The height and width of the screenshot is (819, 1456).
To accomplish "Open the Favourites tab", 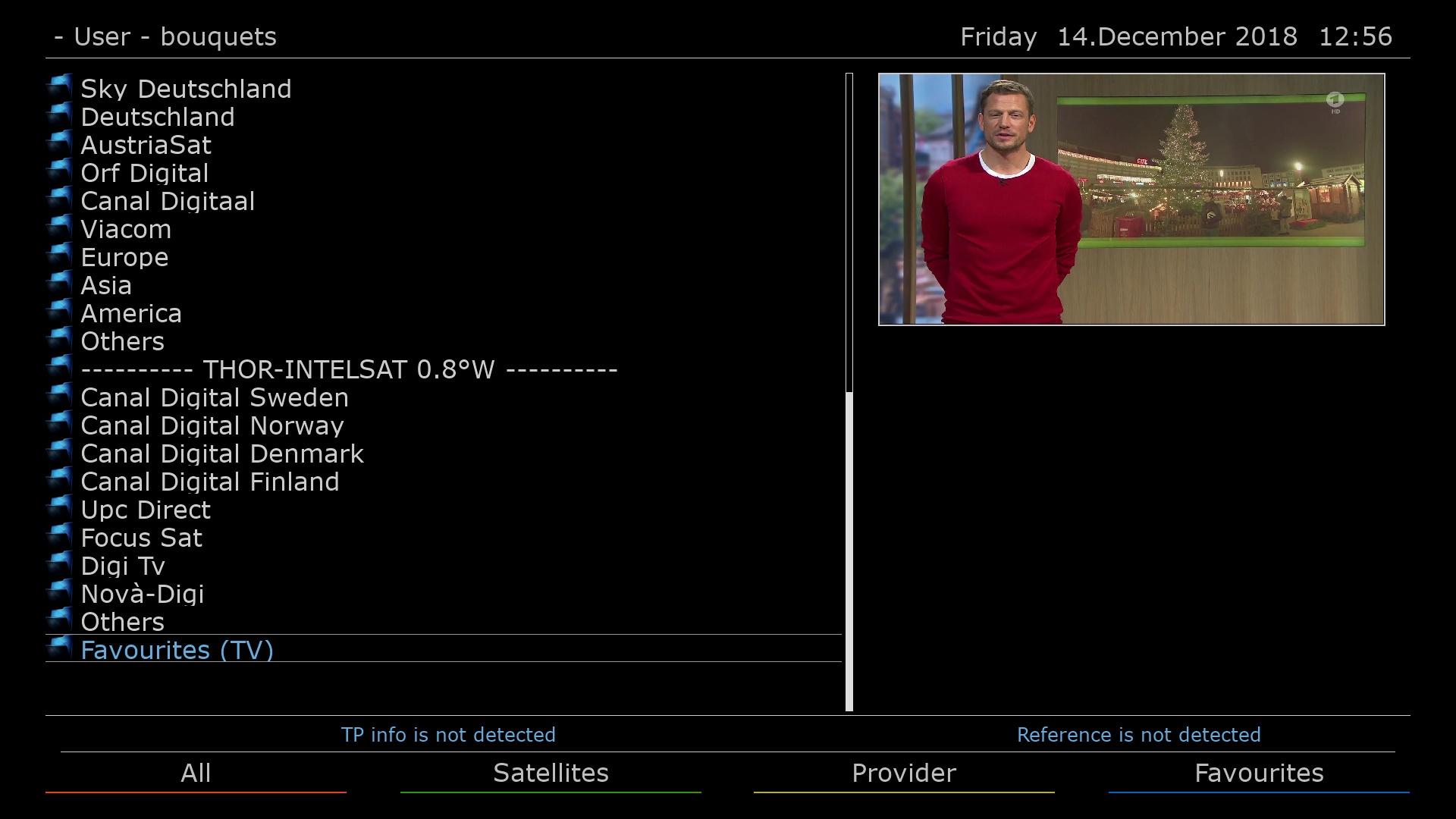I will coord(1259,773).
